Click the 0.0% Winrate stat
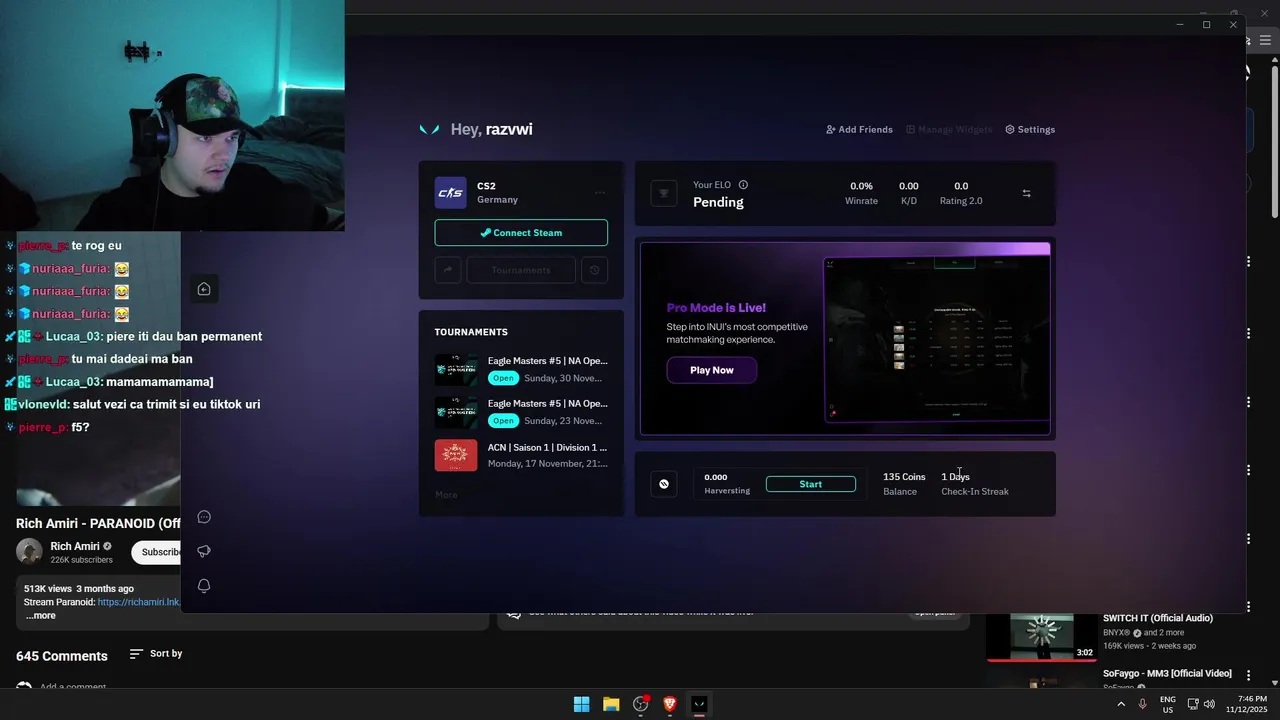The height and width of the screenshot is (720, 1280). 861,193
